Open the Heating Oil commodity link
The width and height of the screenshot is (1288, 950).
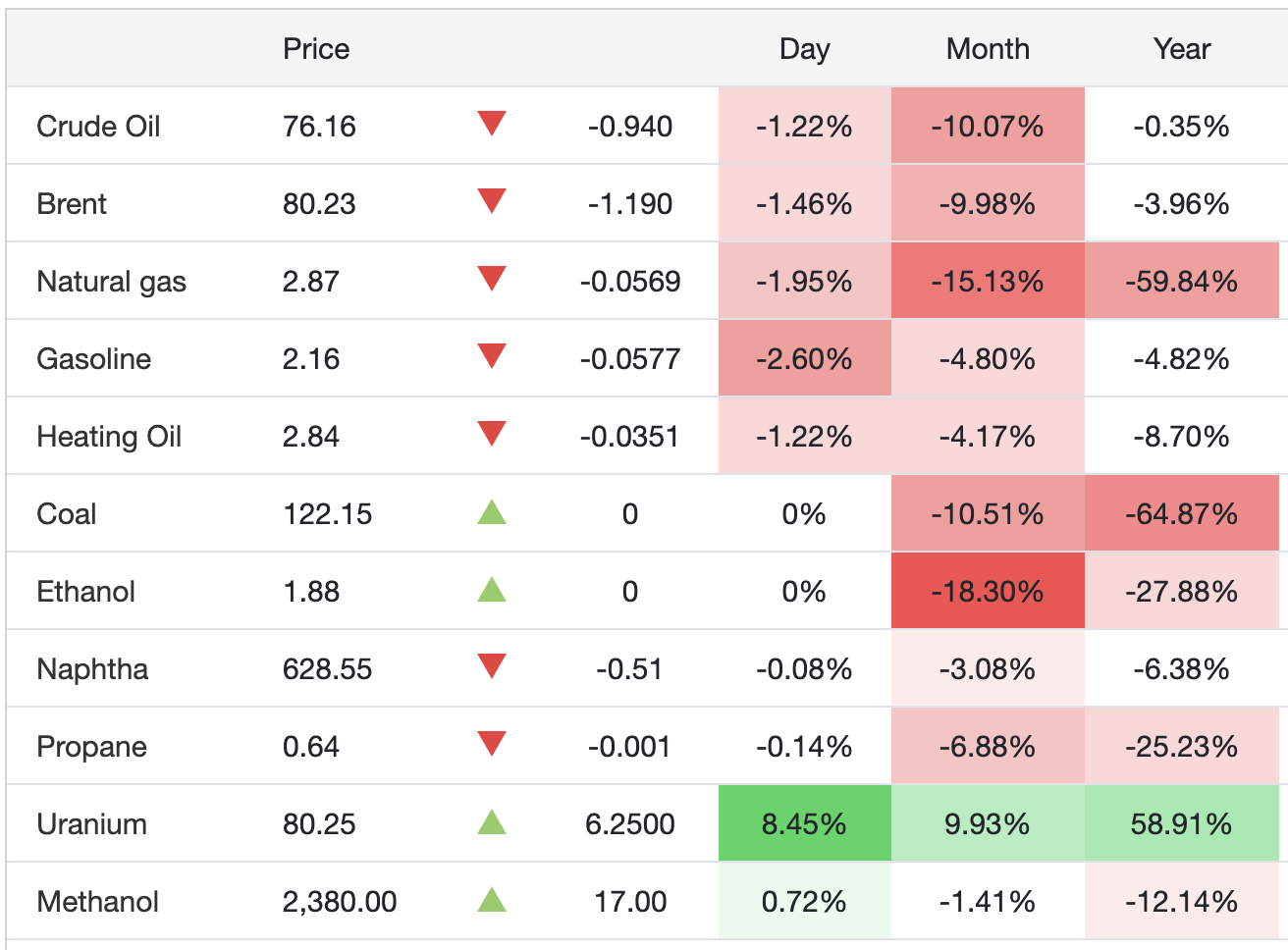109,437
